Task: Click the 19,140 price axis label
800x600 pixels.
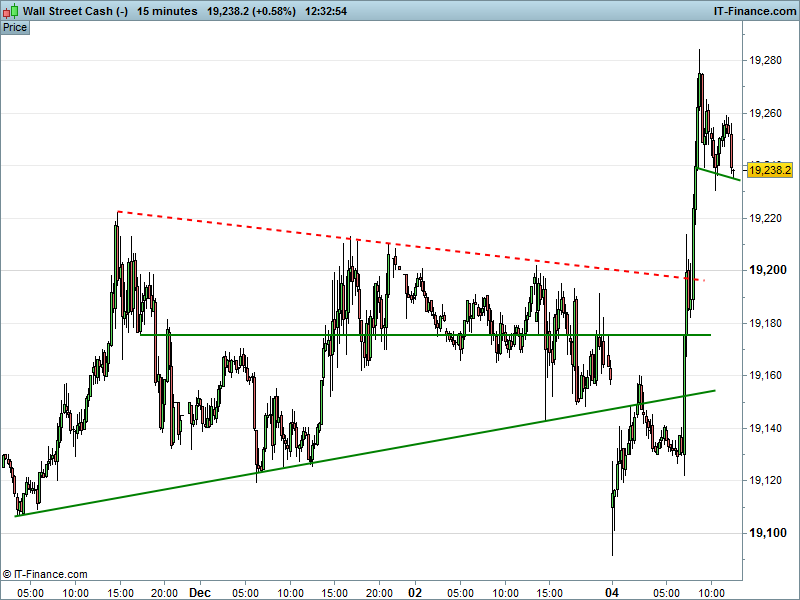Action: pyautogui.click(x=765, y=428)
